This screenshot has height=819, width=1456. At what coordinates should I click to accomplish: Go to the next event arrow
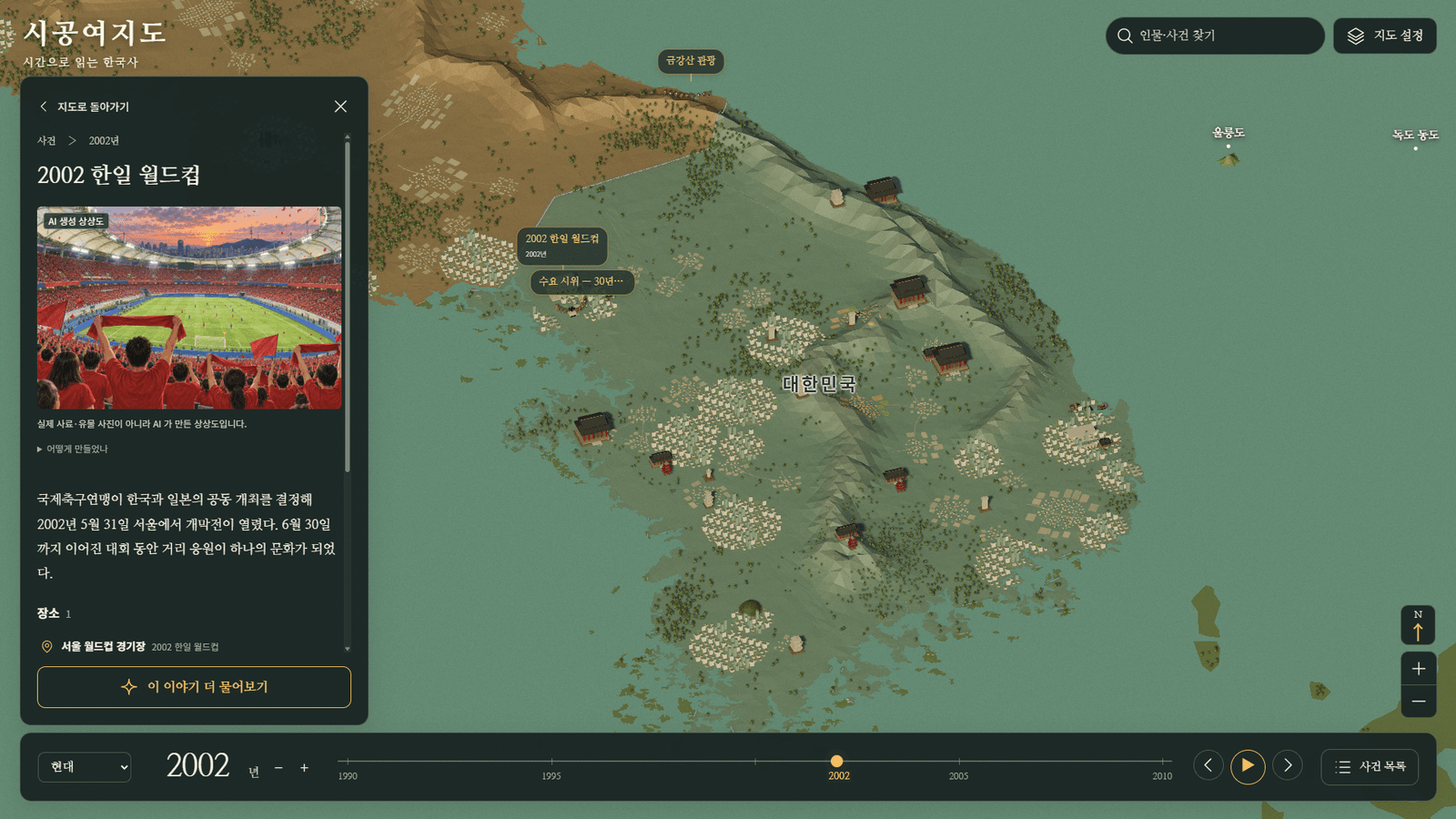[1288, 765]
